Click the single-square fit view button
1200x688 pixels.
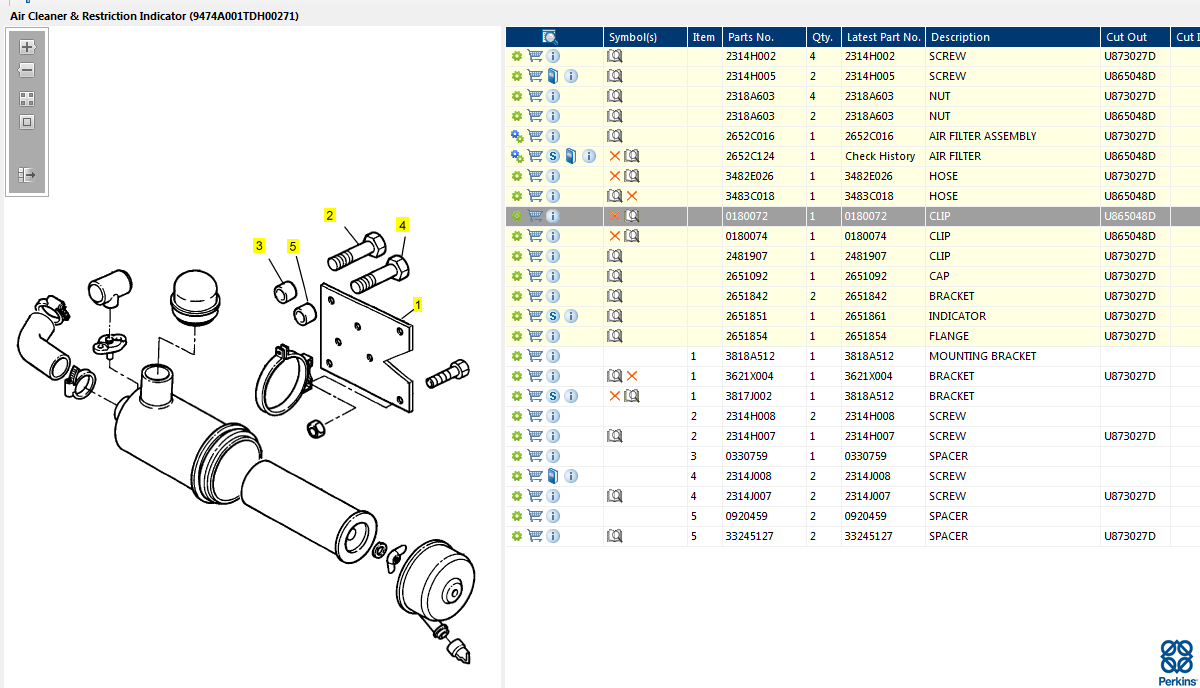pyautogui.click(x=27, y=122)
